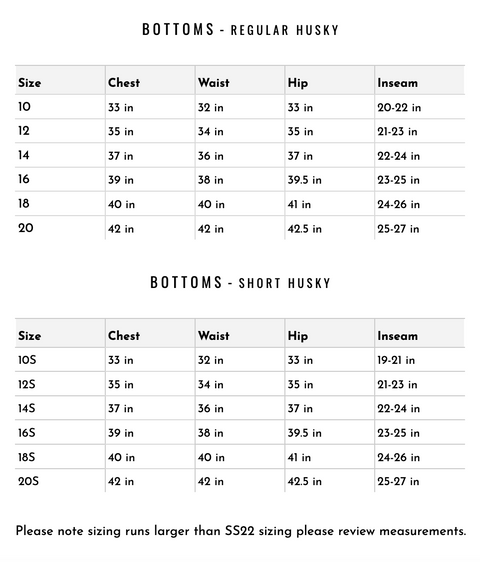
Task: Select the Inseam header in Regular Husky table
Action: 398,83
